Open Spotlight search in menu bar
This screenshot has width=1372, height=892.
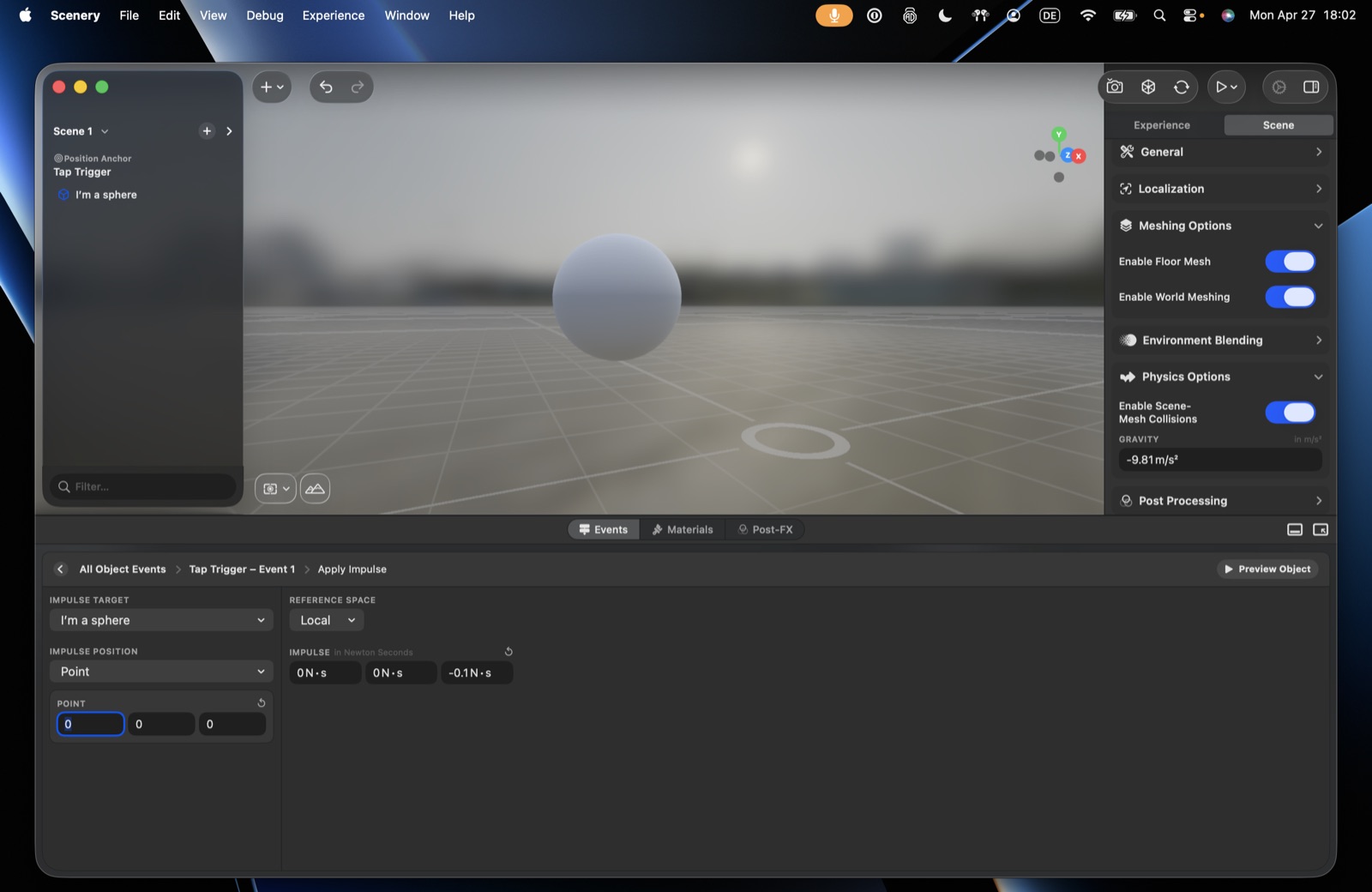pos(1159,15)
